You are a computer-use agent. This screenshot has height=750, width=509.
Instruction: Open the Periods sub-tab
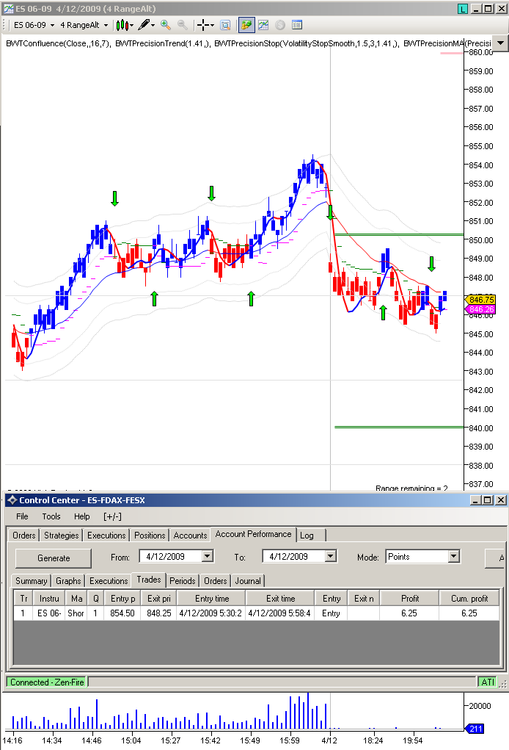(x=182, y=581)
